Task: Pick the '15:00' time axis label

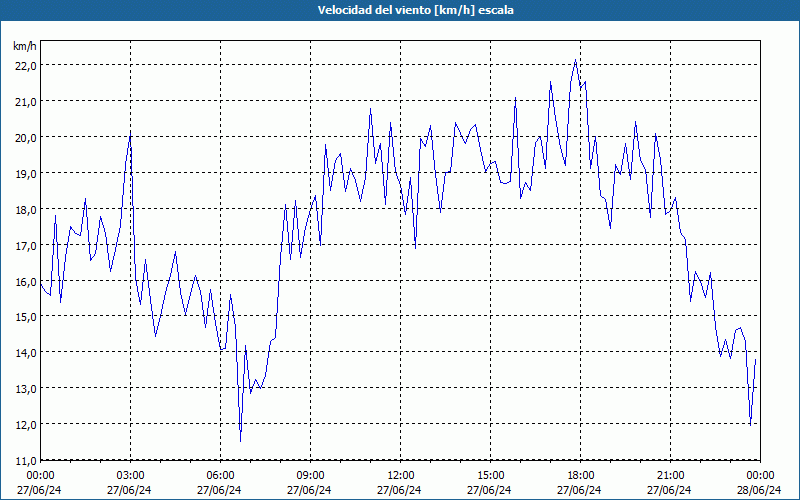Action: [490, 475]
